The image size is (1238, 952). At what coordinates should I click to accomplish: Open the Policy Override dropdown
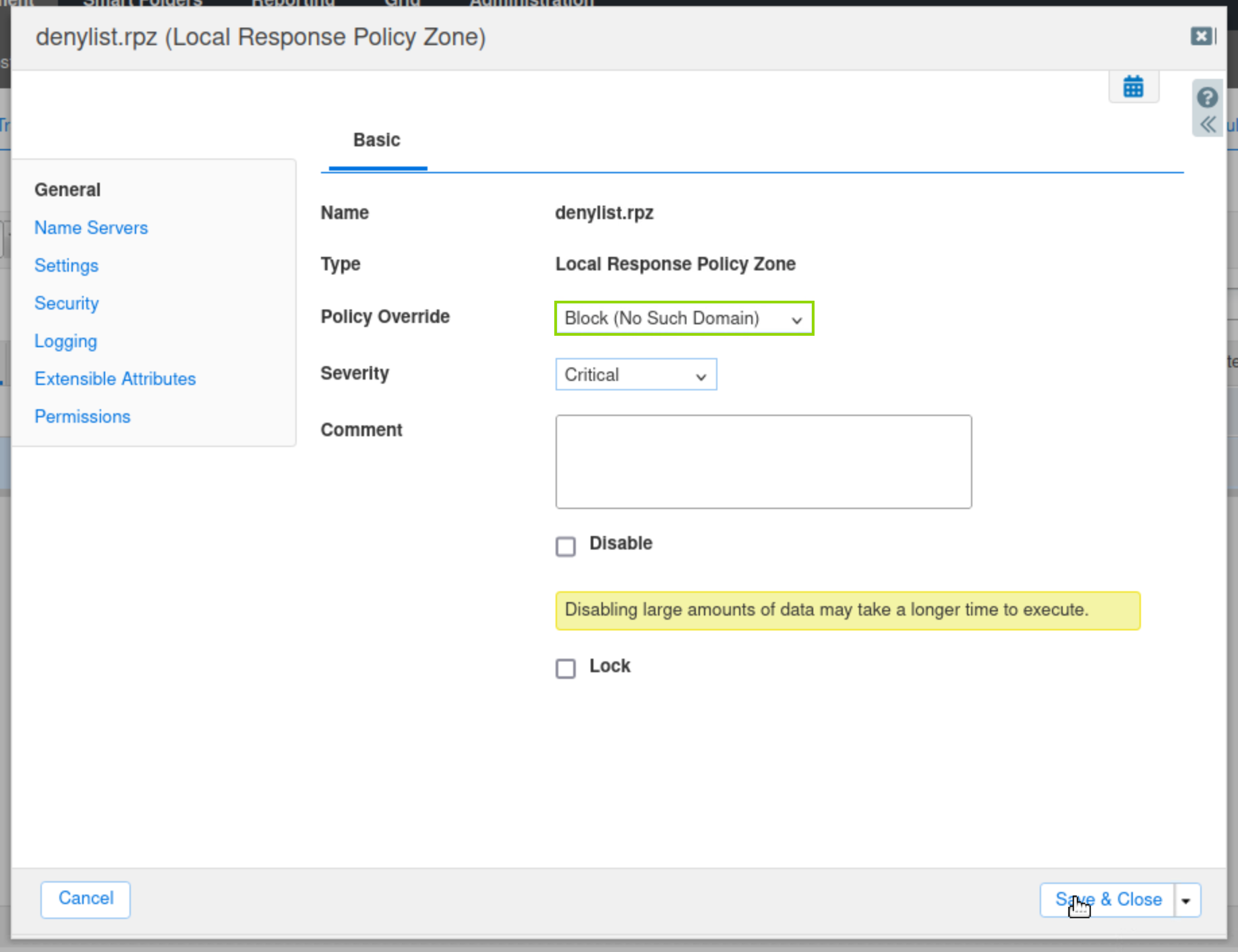point(684,318)
